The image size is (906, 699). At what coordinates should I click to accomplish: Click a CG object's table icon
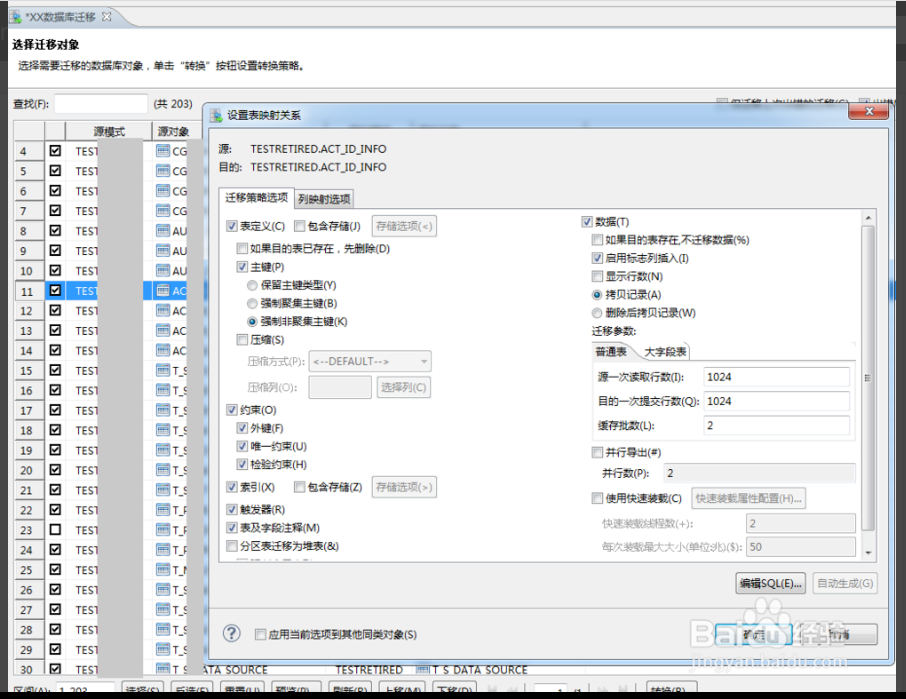(164, 150)
